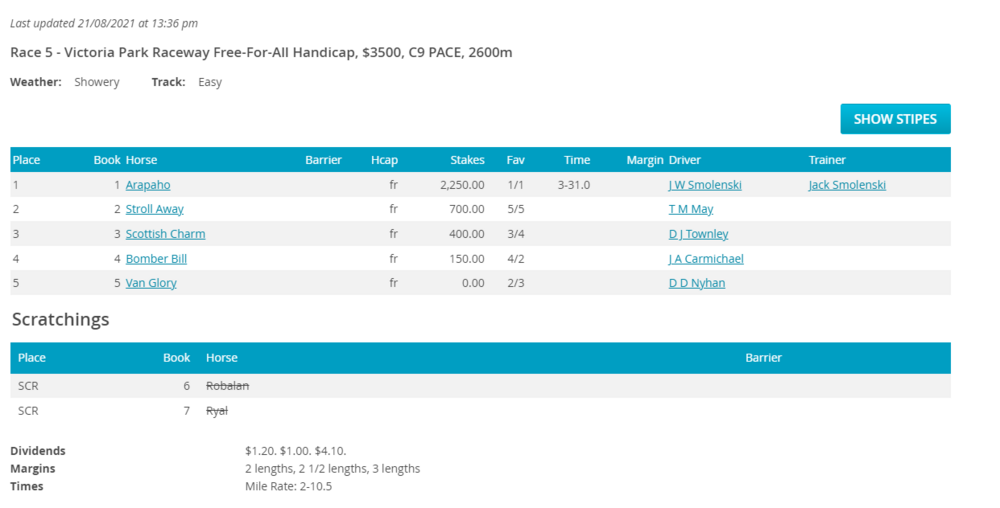Viewport: 1000px width, 508px height.
Task: Click the Trainer column header
Action: click(x=827, y=160)
